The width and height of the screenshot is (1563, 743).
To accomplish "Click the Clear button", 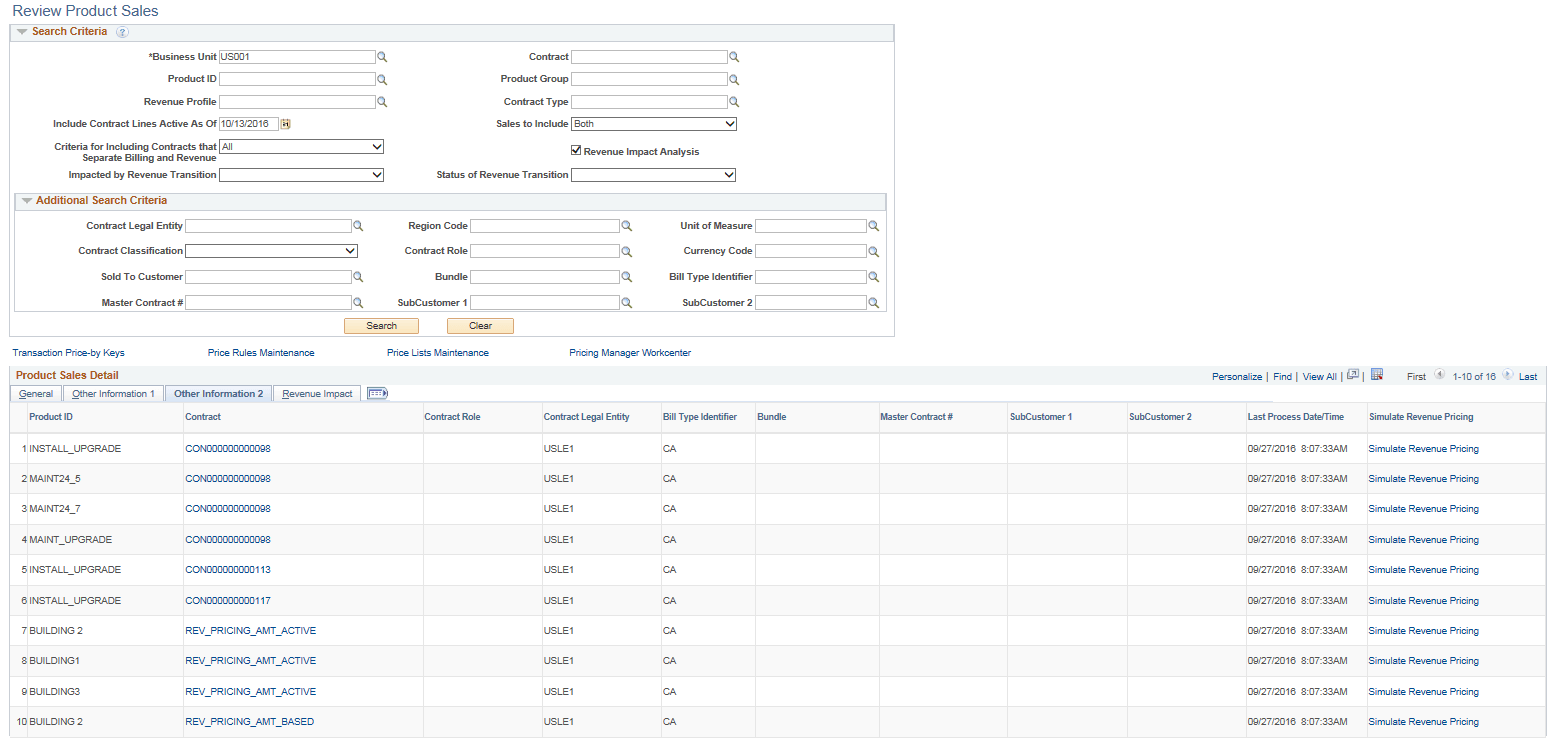I will coord(480,325).
